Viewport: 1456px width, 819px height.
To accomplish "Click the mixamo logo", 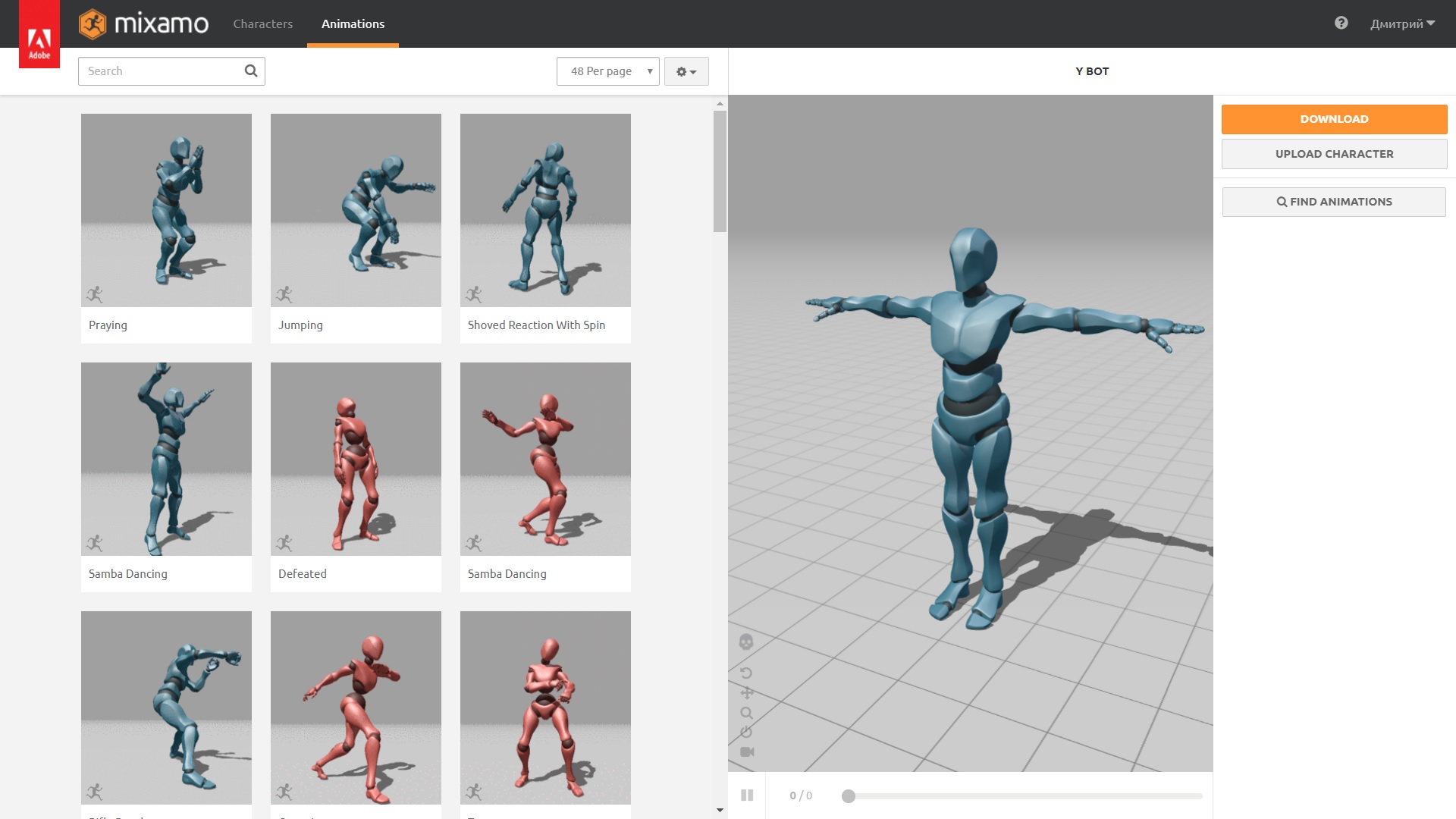I will 144,24.
